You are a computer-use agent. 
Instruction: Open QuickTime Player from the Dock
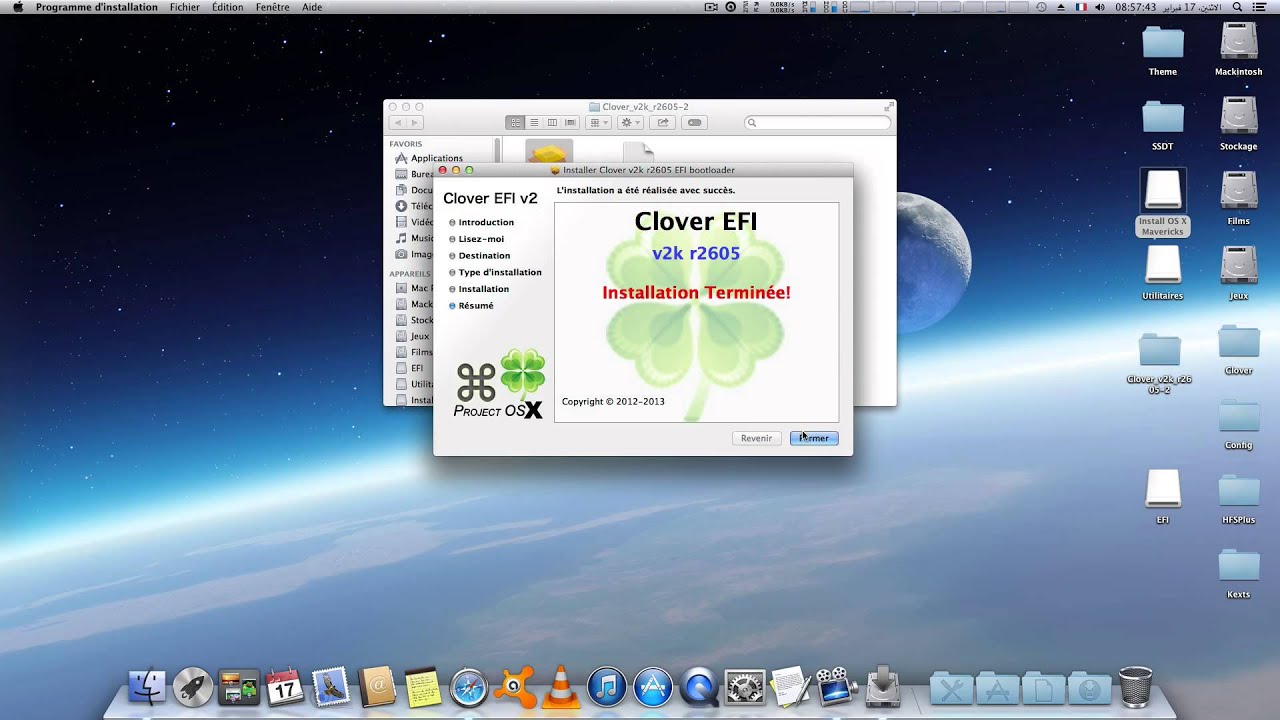(x=699, y=687)
